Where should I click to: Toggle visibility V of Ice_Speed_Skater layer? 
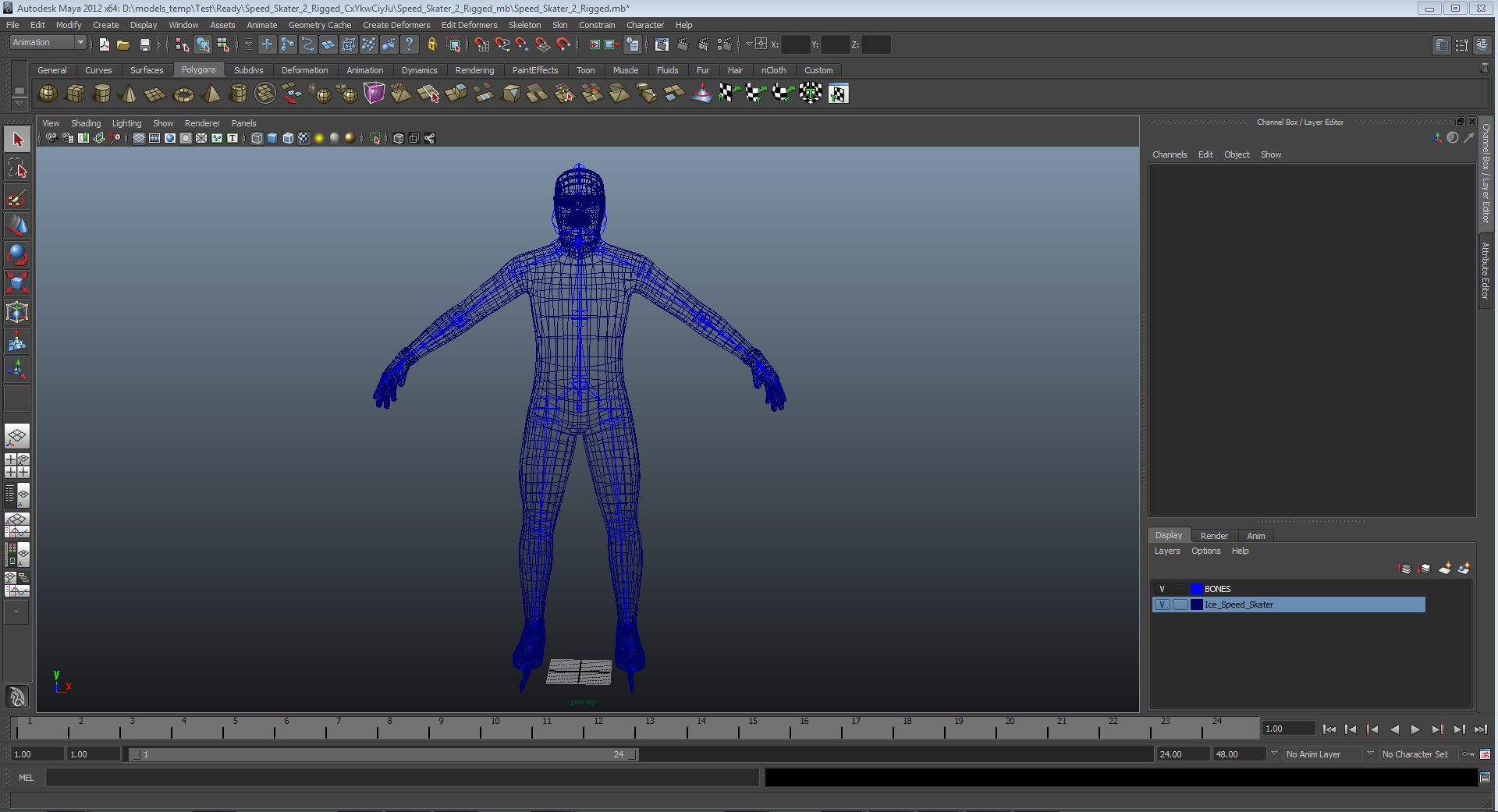(1162, 605)
